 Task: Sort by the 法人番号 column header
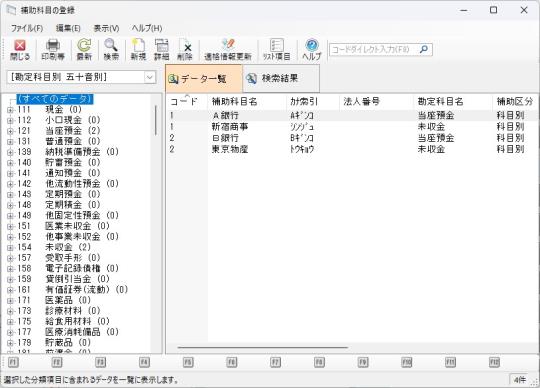[x=376, y=102]
